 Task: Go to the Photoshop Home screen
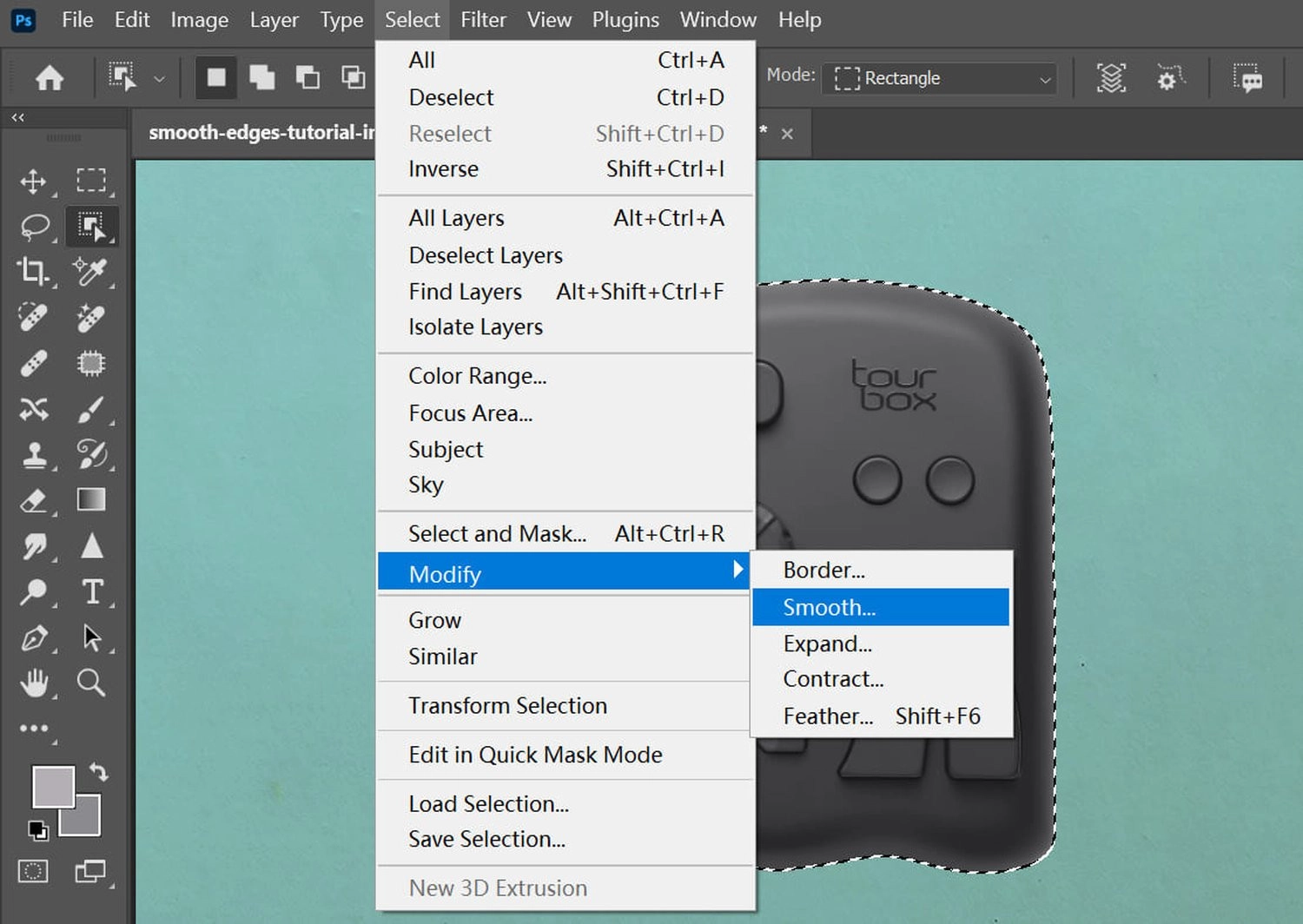click(50, 78)
